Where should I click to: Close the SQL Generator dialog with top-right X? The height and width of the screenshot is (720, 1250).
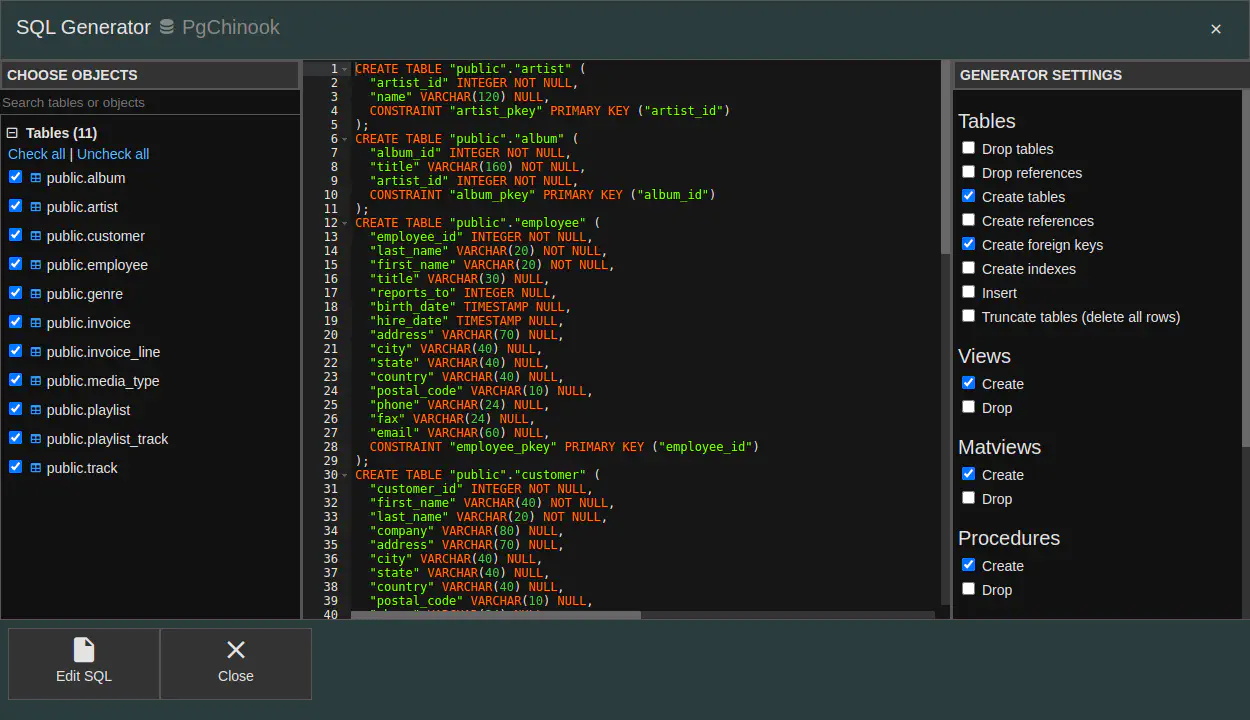1216,29
